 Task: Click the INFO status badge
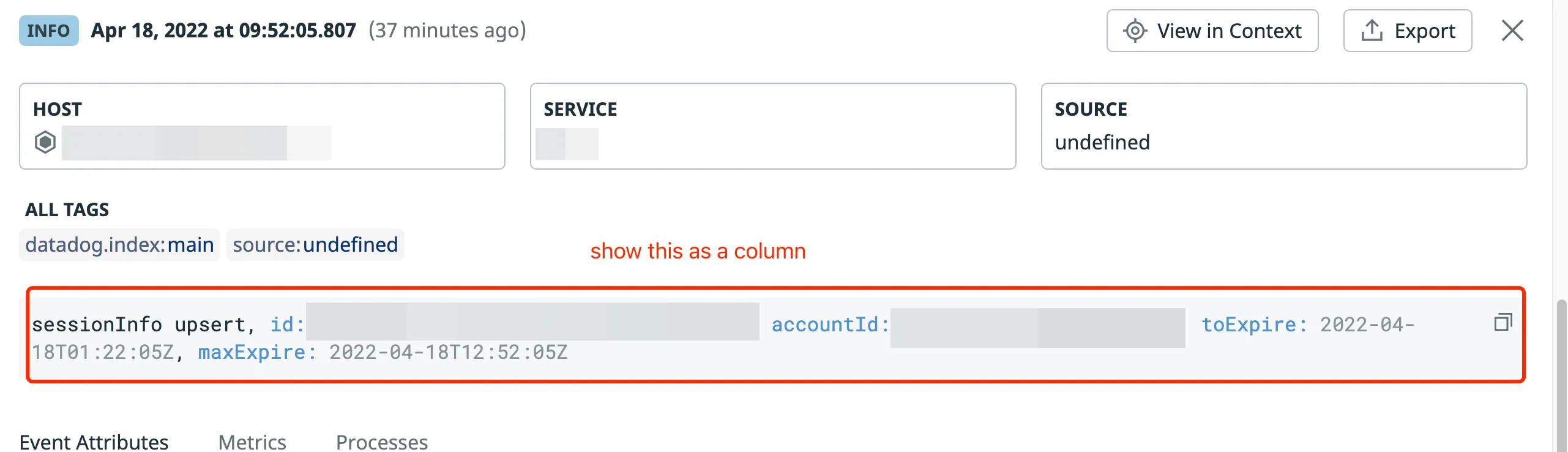tap(49, 31)
